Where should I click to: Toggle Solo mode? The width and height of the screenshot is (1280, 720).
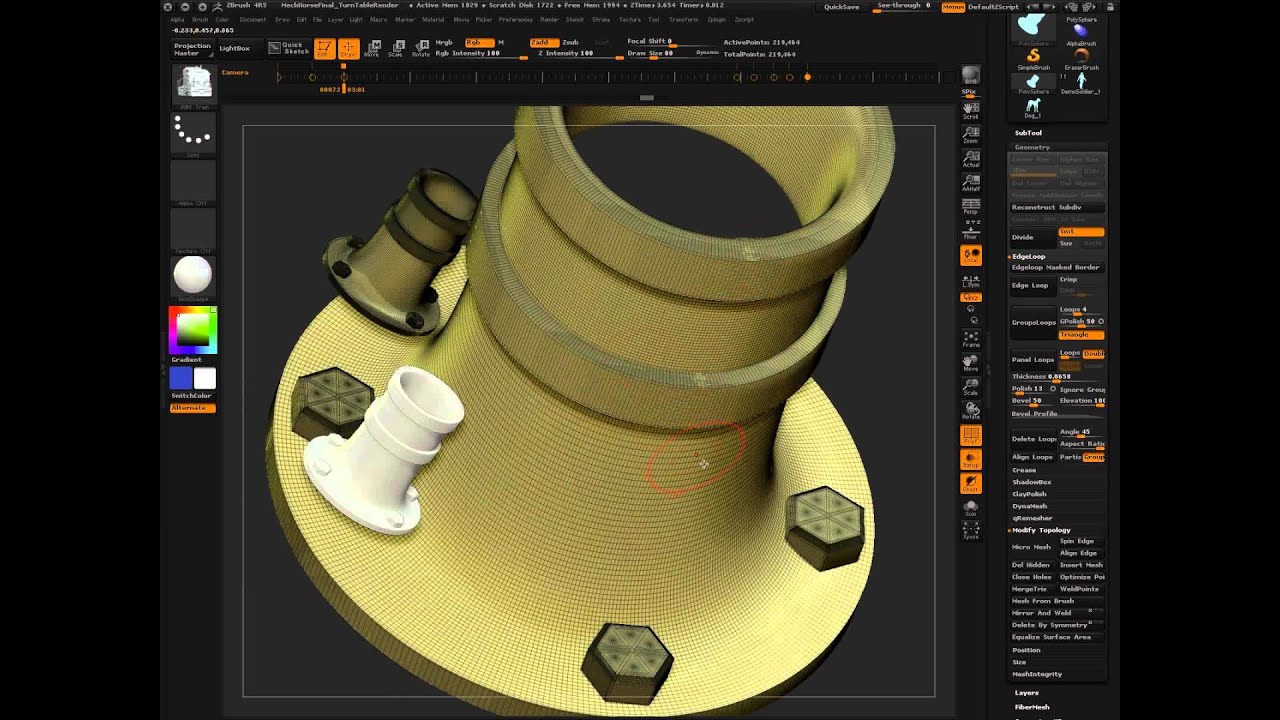coord(970,509)
